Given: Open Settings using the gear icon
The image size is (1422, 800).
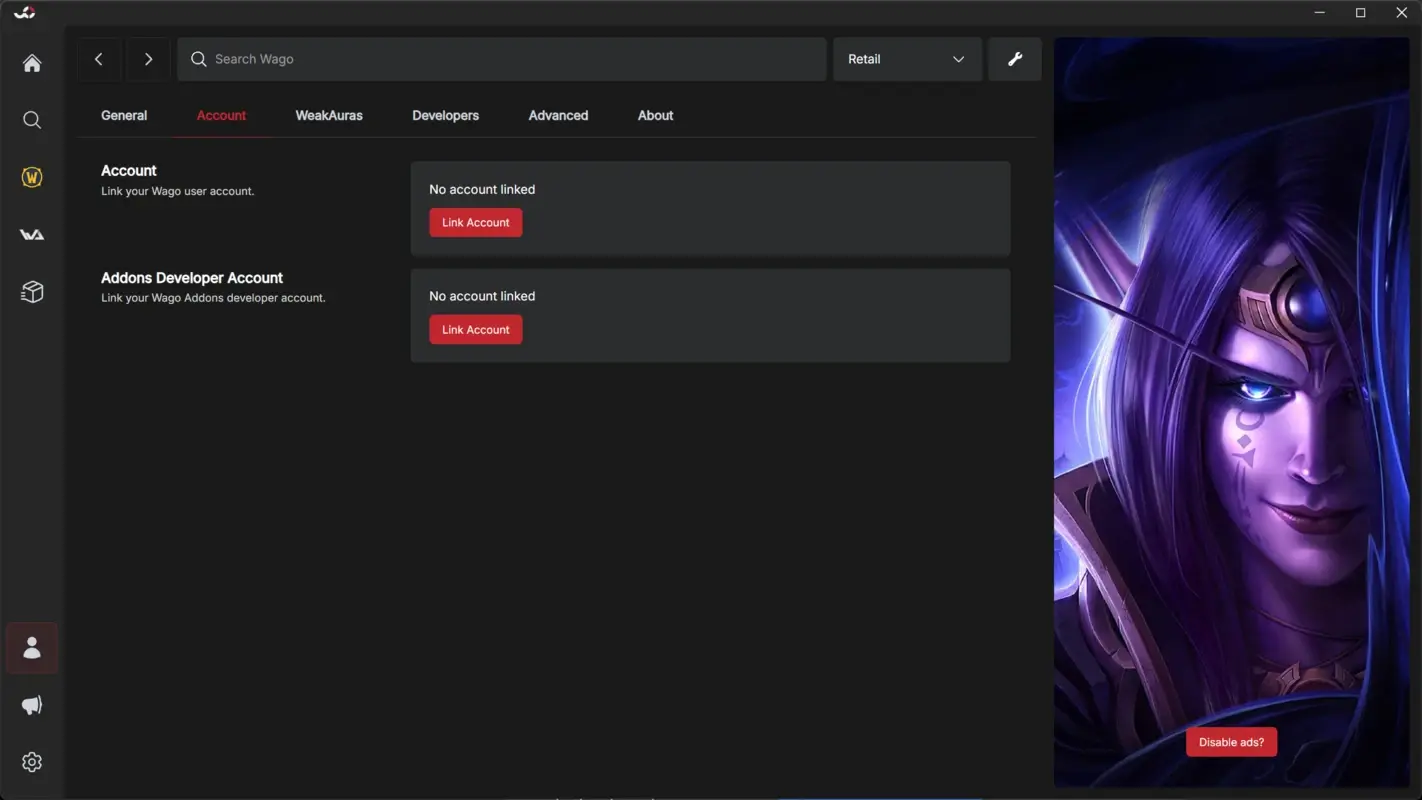Looking at the screenshot, I should pos(31,761).
